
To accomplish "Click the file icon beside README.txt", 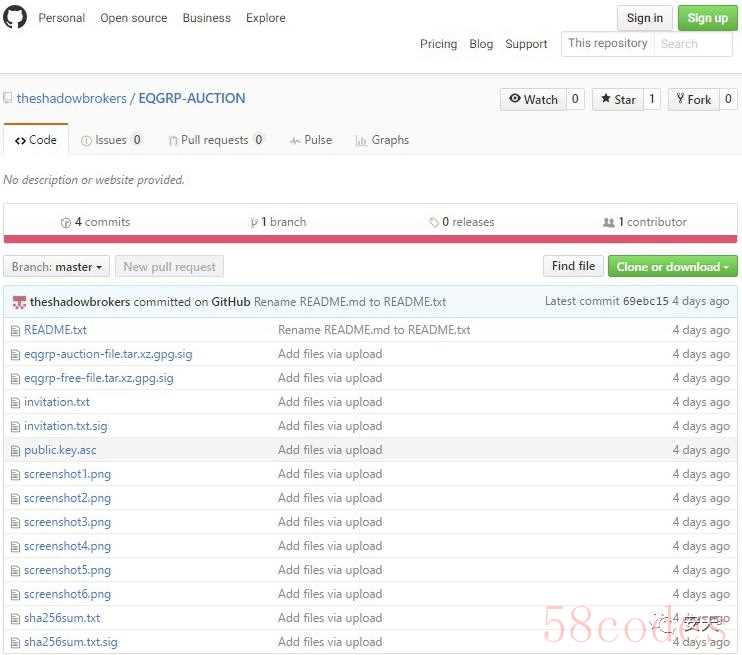I will coord(15,330).
